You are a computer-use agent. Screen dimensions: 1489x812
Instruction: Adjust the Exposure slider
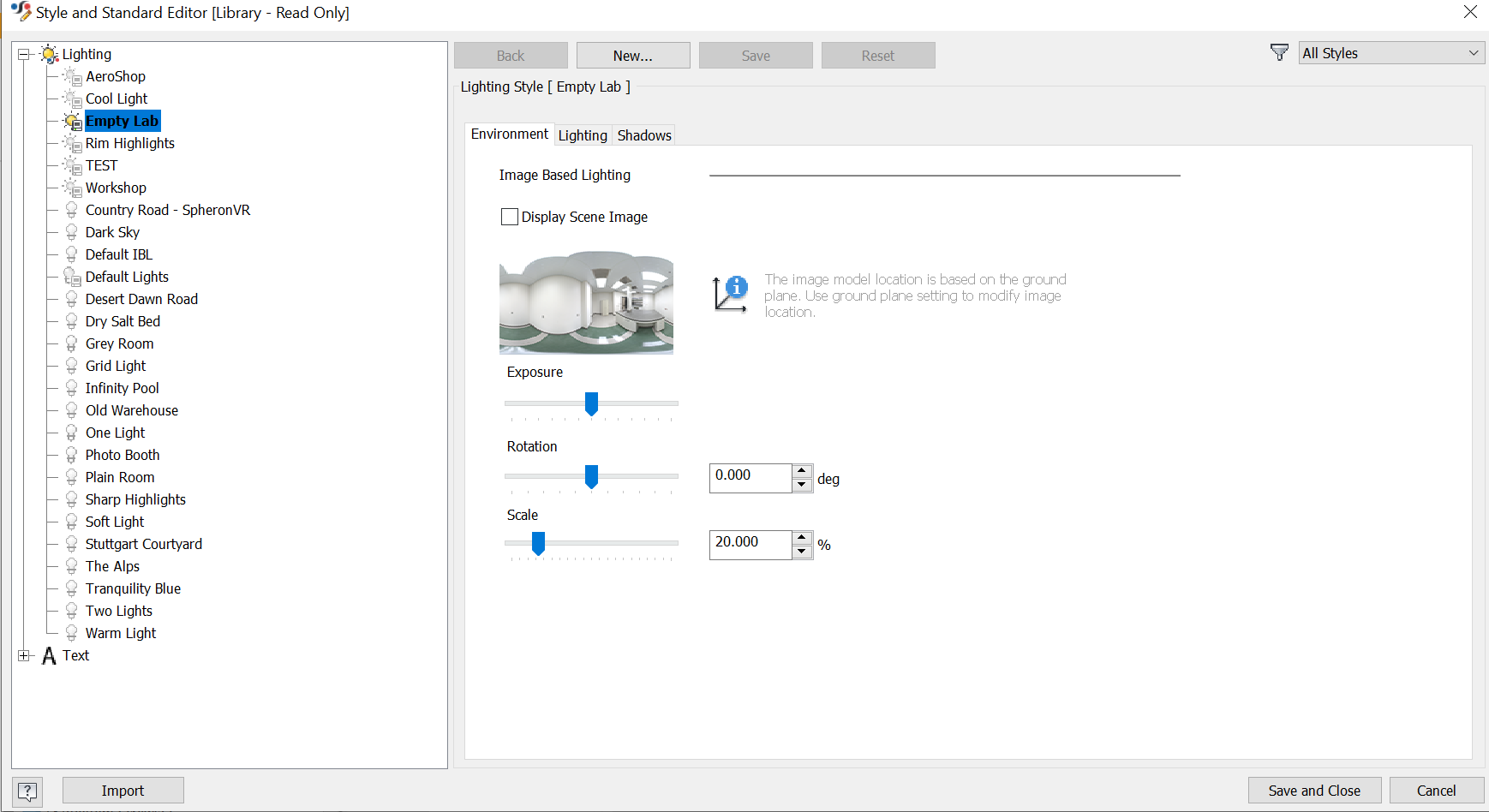[x=591, y=403]
